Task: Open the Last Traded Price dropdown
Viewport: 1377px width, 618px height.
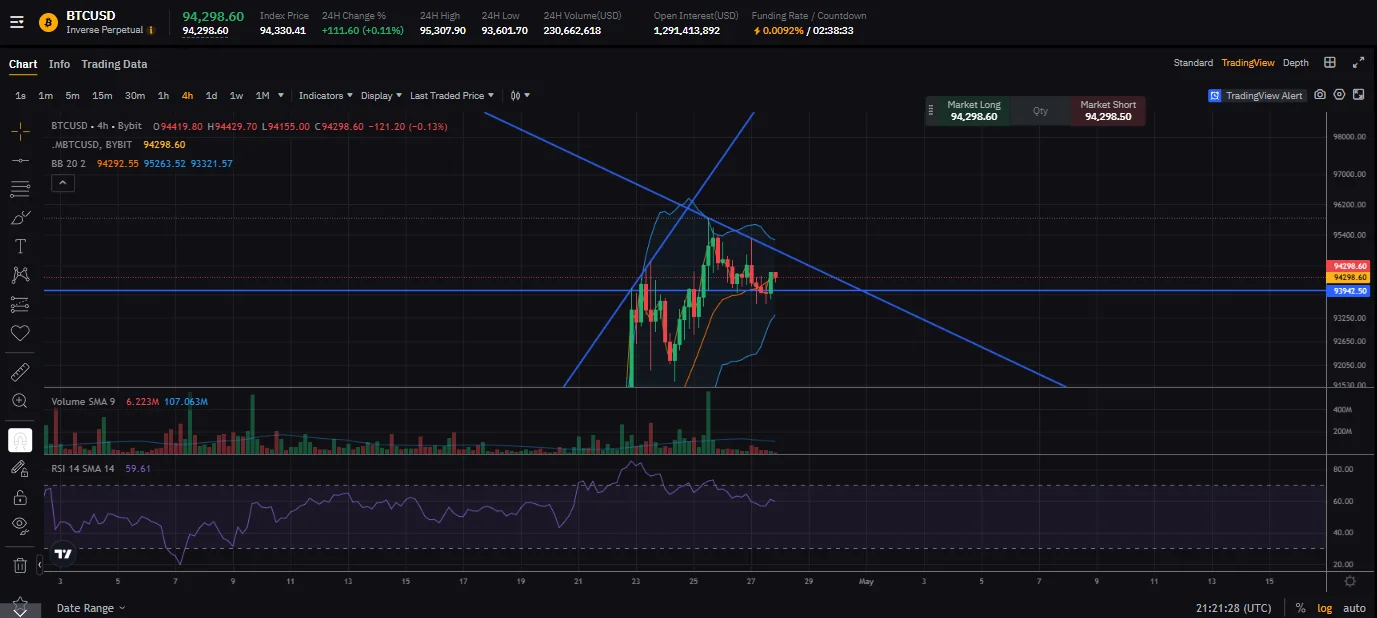Action: coord(452,96)
